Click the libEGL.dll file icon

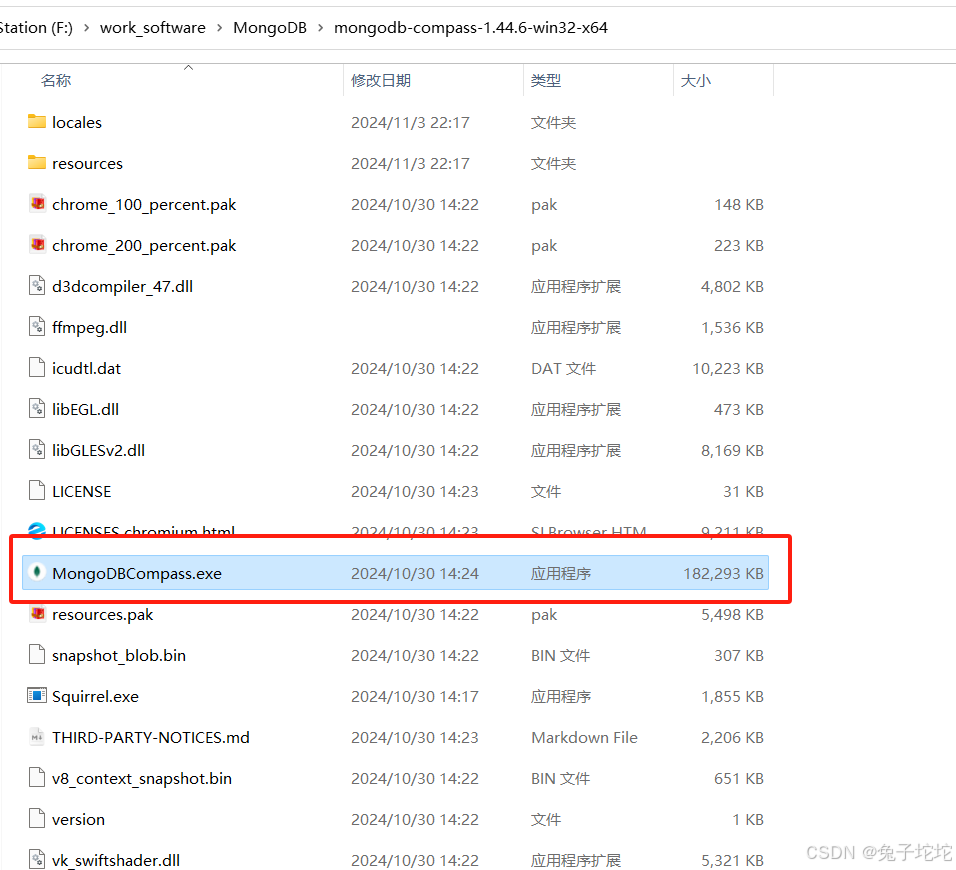point(37,408)
